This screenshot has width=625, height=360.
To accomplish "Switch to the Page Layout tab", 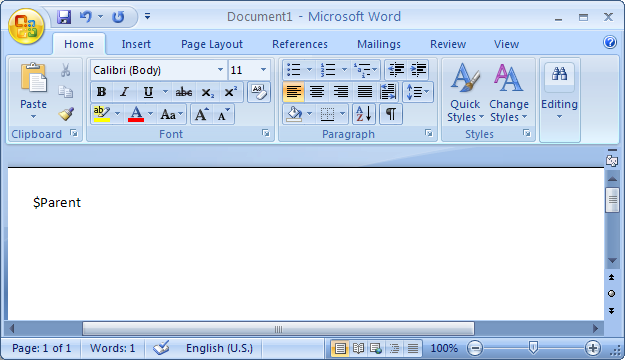I will click(x=212, y=44).
